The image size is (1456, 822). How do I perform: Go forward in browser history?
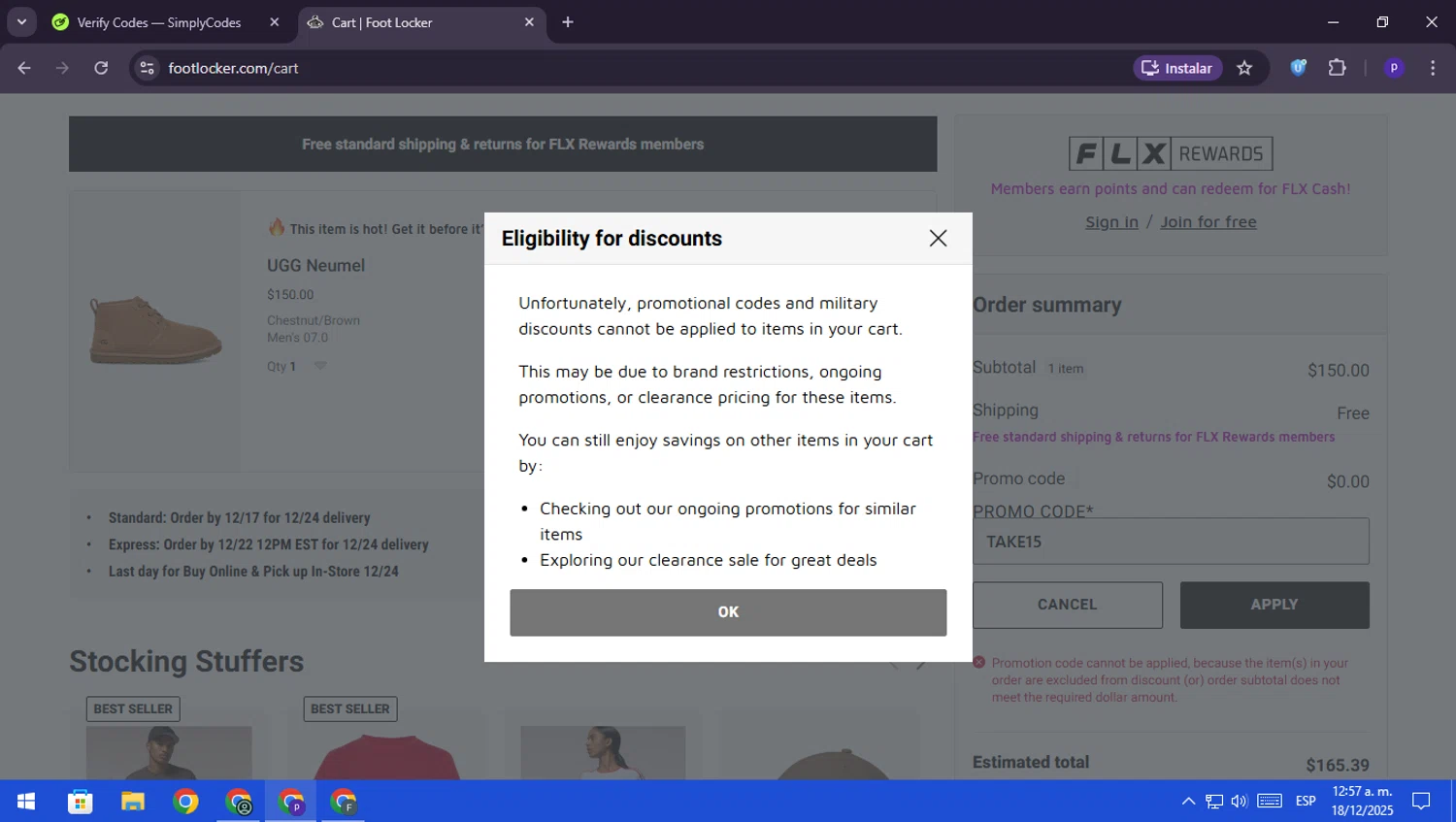pyautogui.click(x=63, y=68)
